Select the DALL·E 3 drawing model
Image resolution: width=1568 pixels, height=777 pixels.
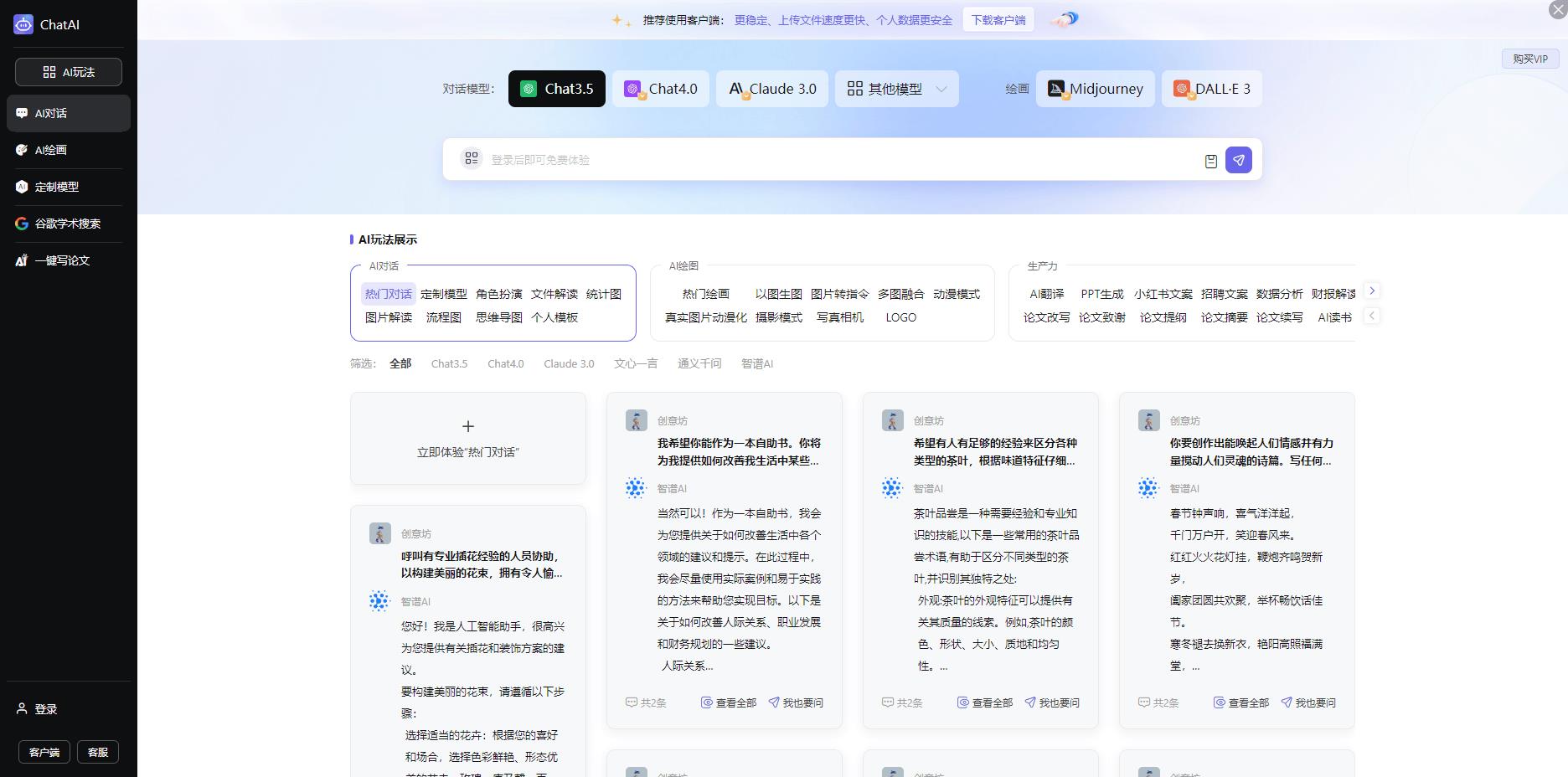tap(1211, 89)
